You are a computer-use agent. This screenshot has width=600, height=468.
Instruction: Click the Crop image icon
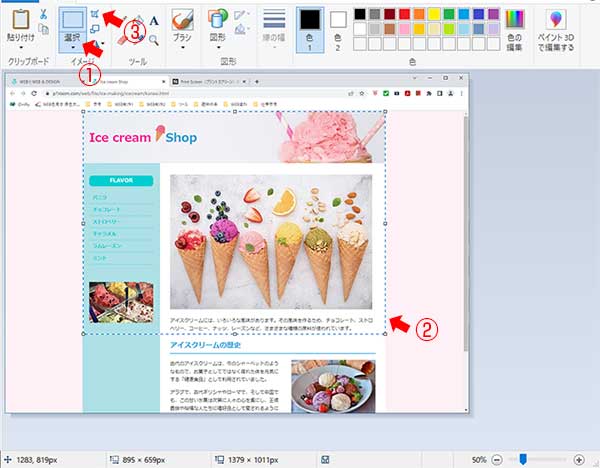point(95,13)
